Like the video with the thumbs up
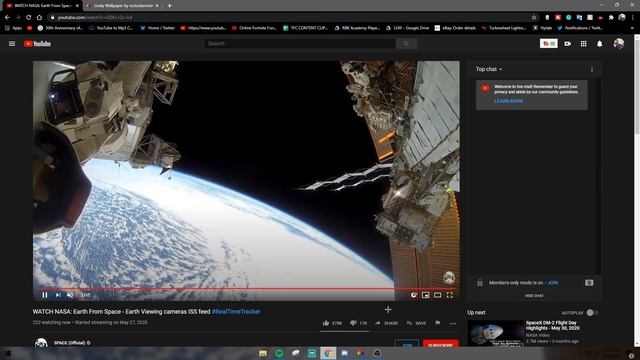Screen dimensions: 640x360 click(332, 323)
